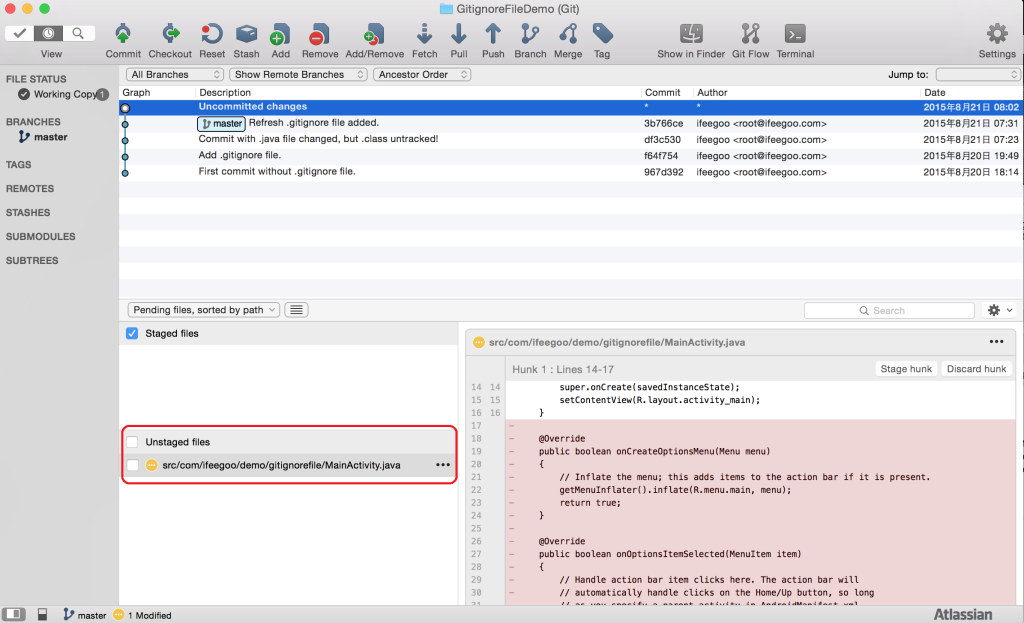
Task: Select master branch in sidebar
Action: point(43,136)
